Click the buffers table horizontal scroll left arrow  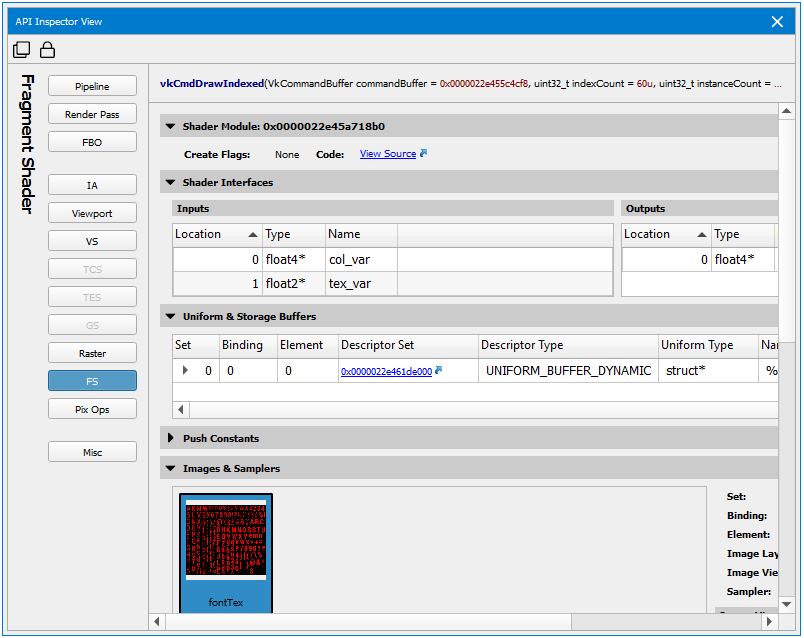(x=181, y=410)
